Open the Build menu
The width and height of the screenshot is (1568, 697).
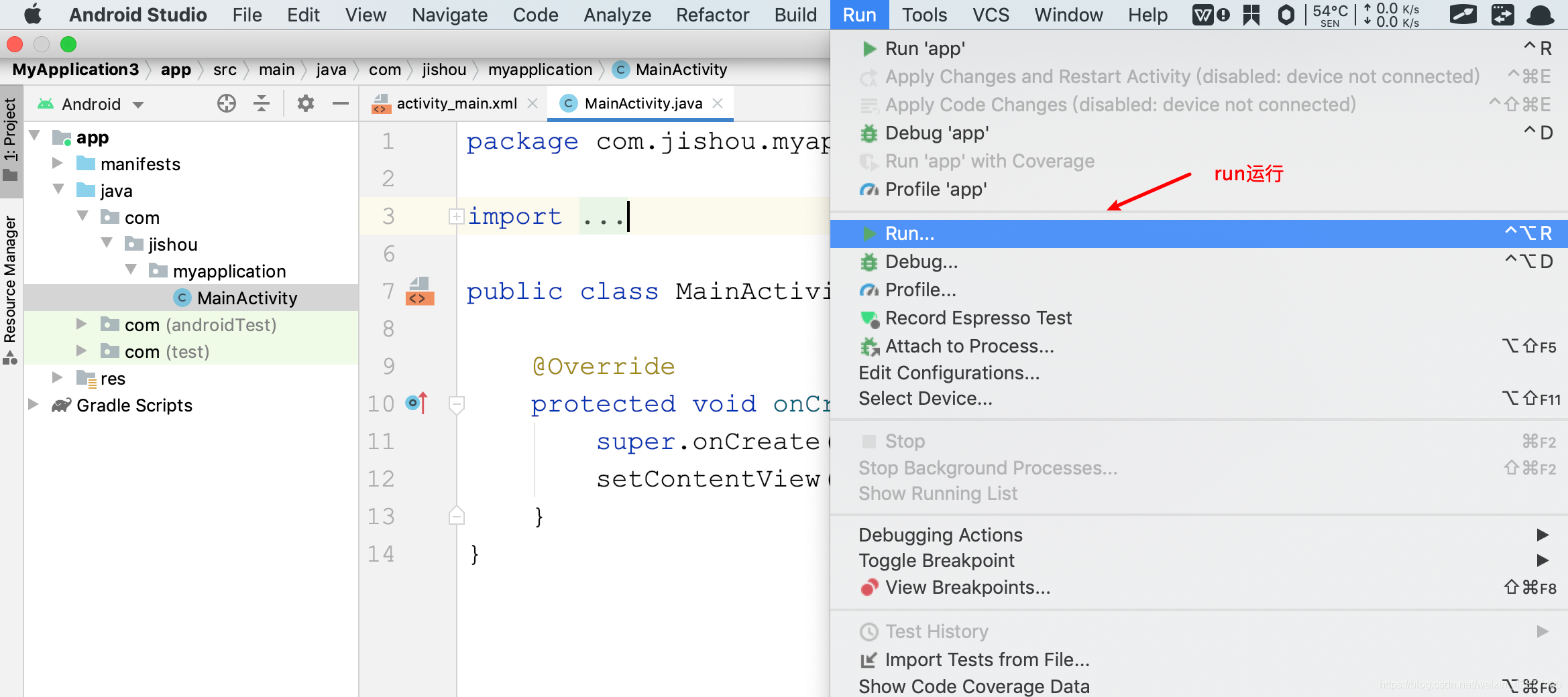(795, 15)
